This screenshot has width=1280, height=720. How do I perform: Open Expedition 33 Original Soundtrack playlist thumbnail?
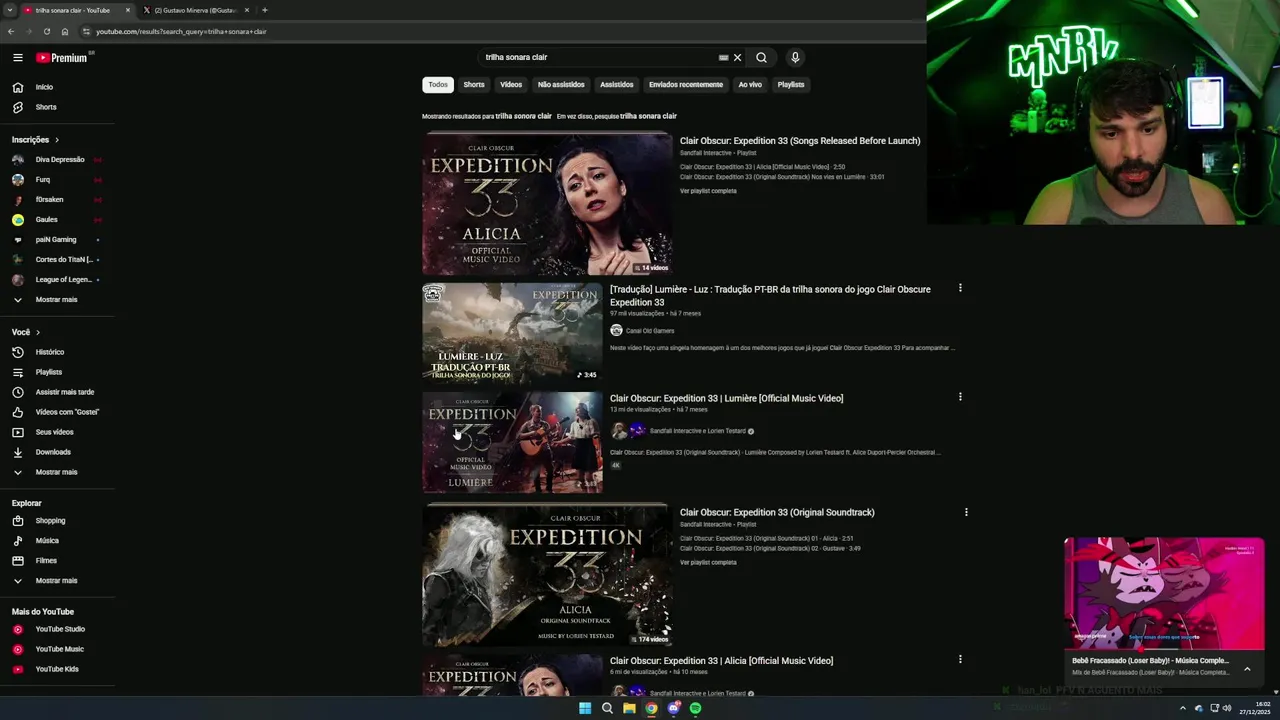coord(547,575)
